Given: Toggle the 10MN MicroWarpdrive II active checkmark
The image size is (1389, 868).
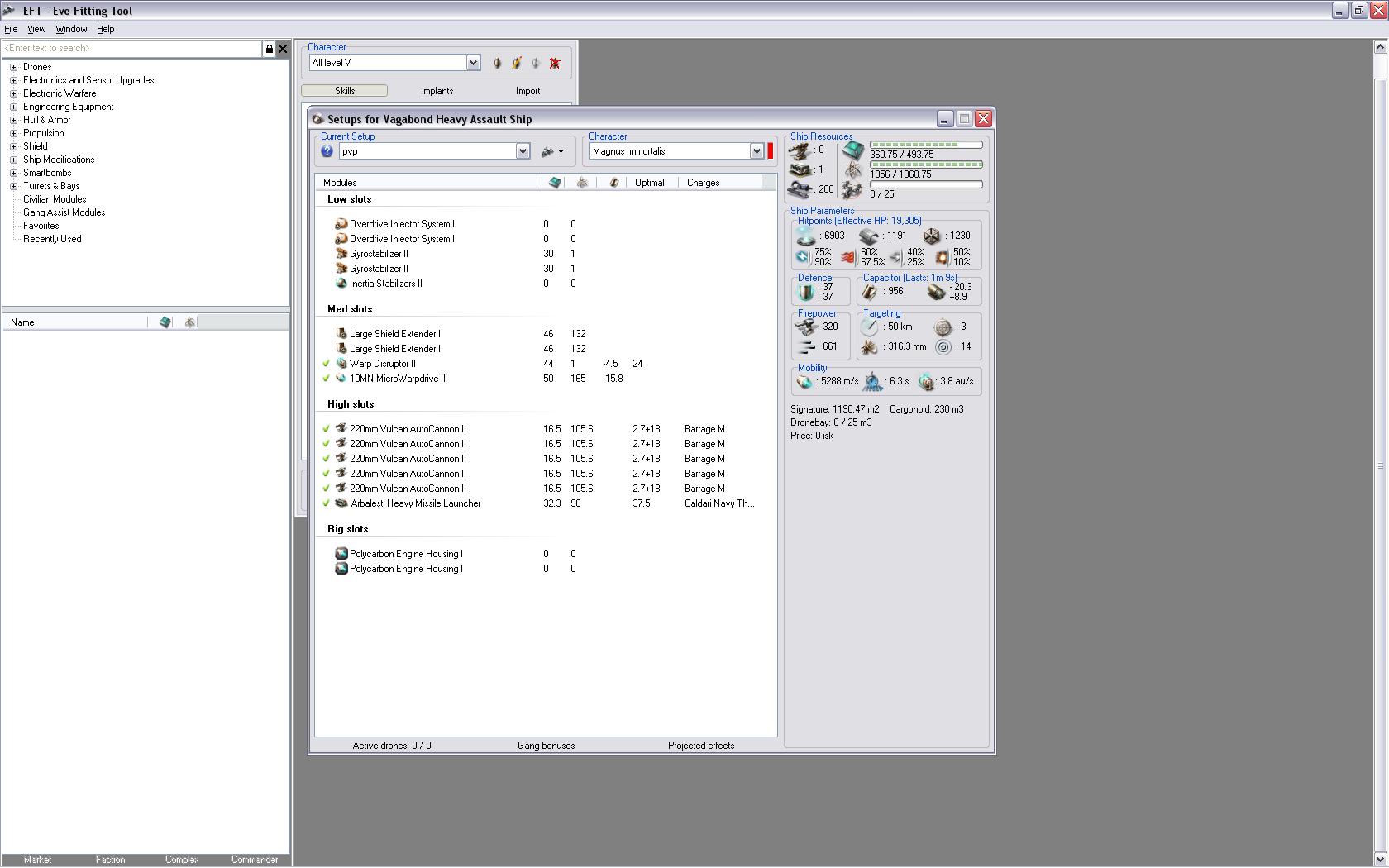Looking at the screenshot, I should click(x=326, y=379).
